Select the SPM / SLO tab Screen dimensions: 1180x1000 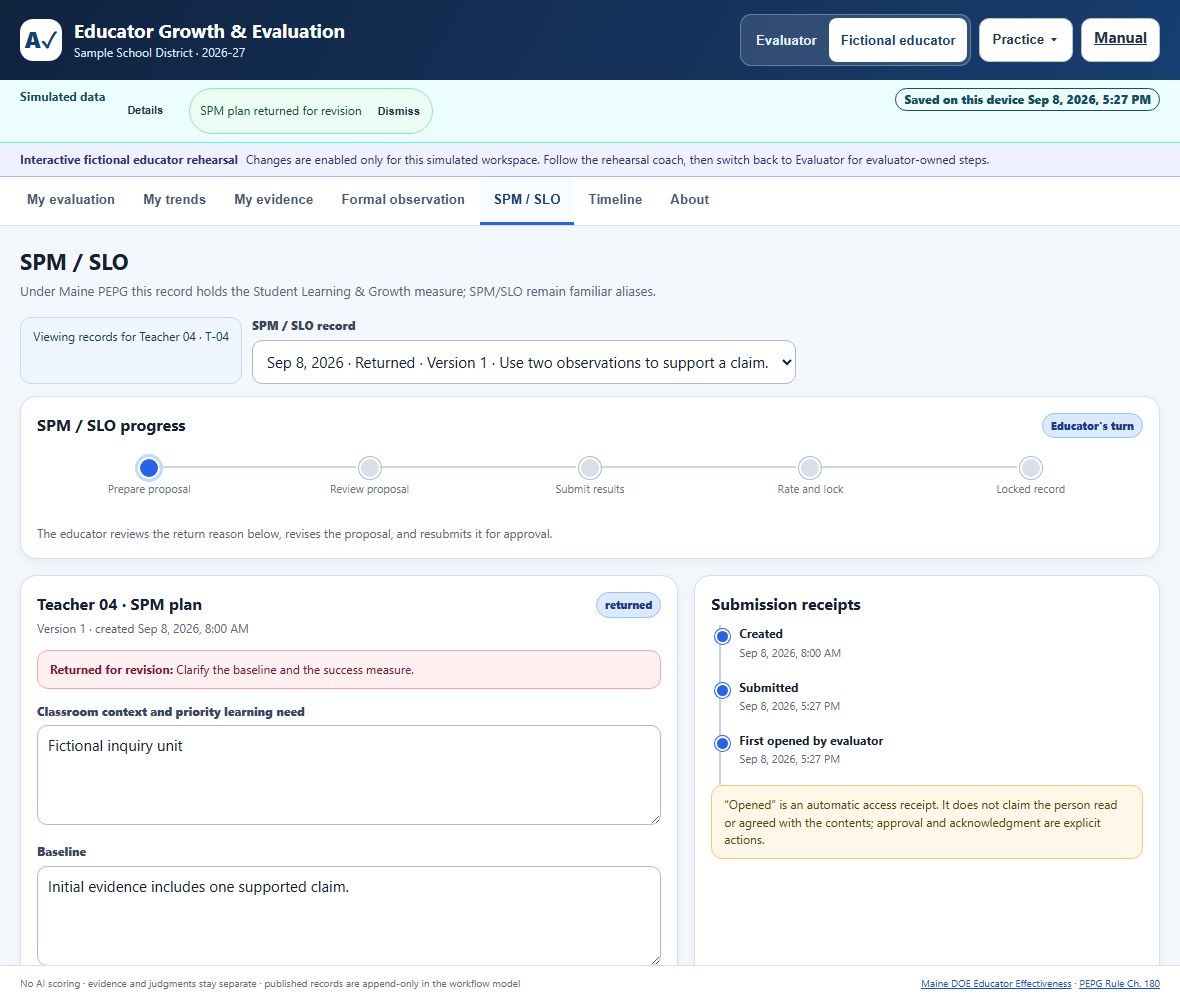pos(527,199)
